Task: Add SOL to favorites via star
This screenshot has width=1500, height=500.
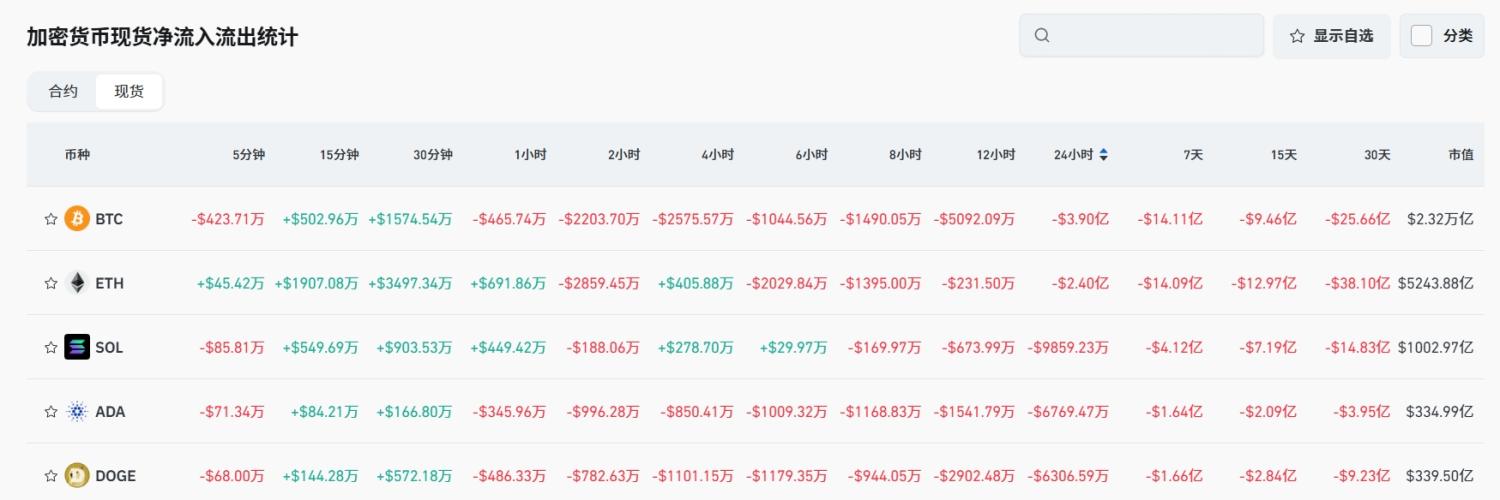Action: [51, 347]
